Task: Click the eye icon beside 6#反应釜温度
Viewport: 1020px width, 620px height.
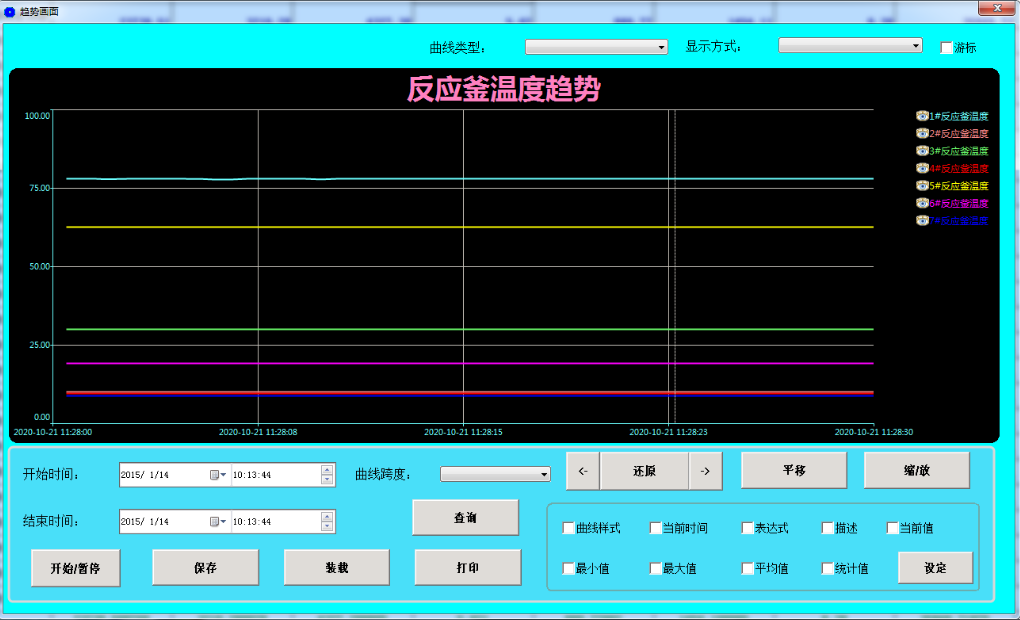Action: click(922, 203)
